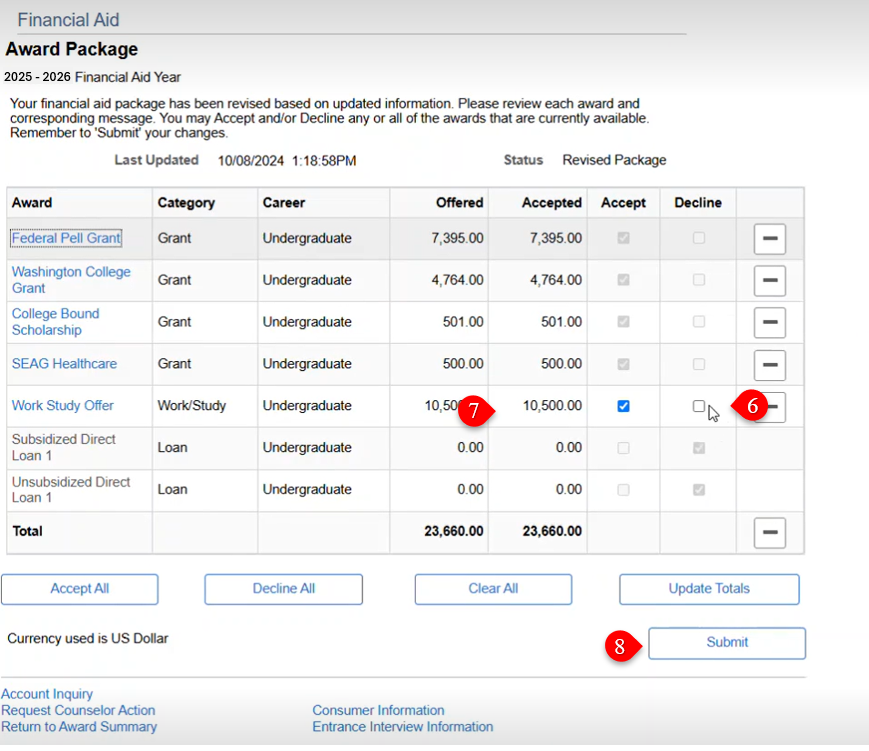Open the Federal Pell Grant link
869x751 pixels.
tap(66, 238)
